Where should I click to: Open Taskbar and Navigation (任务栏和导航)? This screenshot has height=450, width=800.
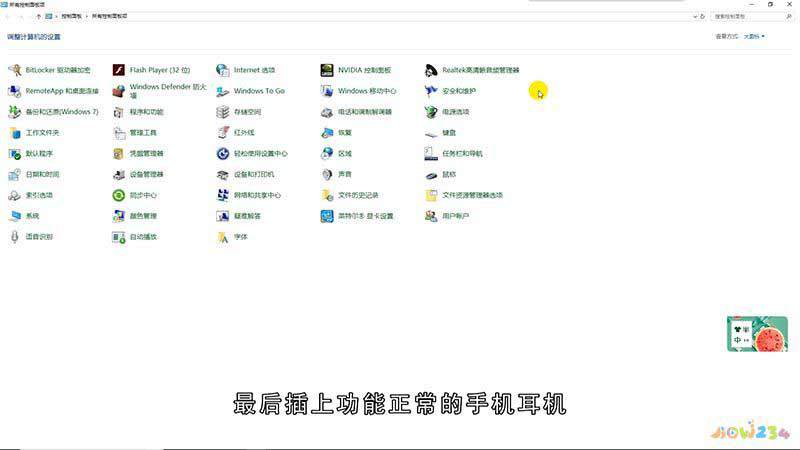point(454,154)
